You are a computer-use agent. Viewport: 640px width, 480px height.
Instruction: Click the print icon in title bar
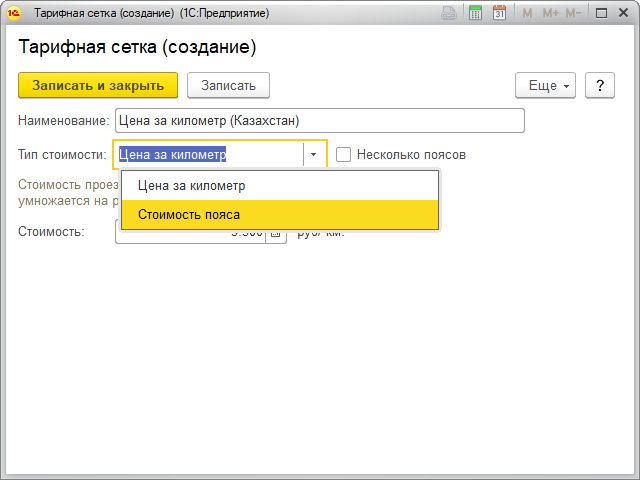coord(452,14)
